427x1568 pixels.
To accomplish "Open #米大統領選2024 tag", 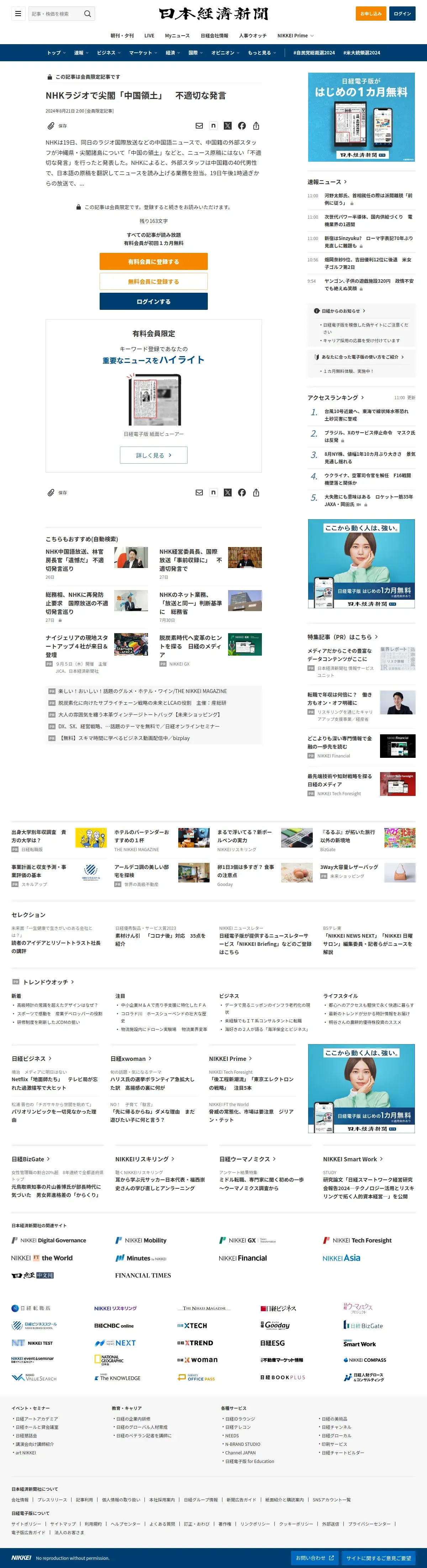I will coord(361,53).
